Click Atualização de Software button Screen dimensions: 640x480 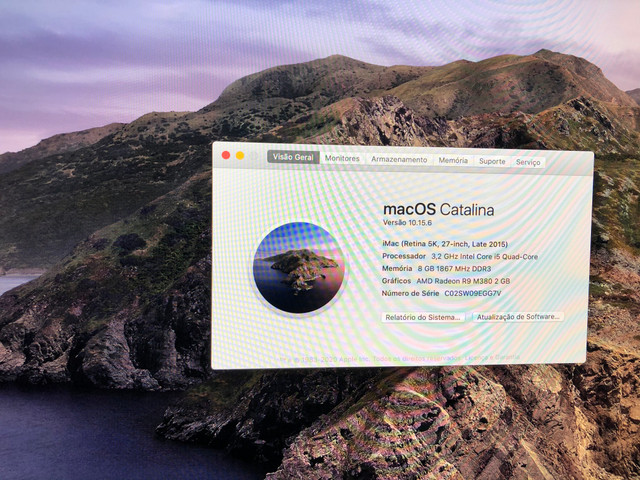click(518, 317)
